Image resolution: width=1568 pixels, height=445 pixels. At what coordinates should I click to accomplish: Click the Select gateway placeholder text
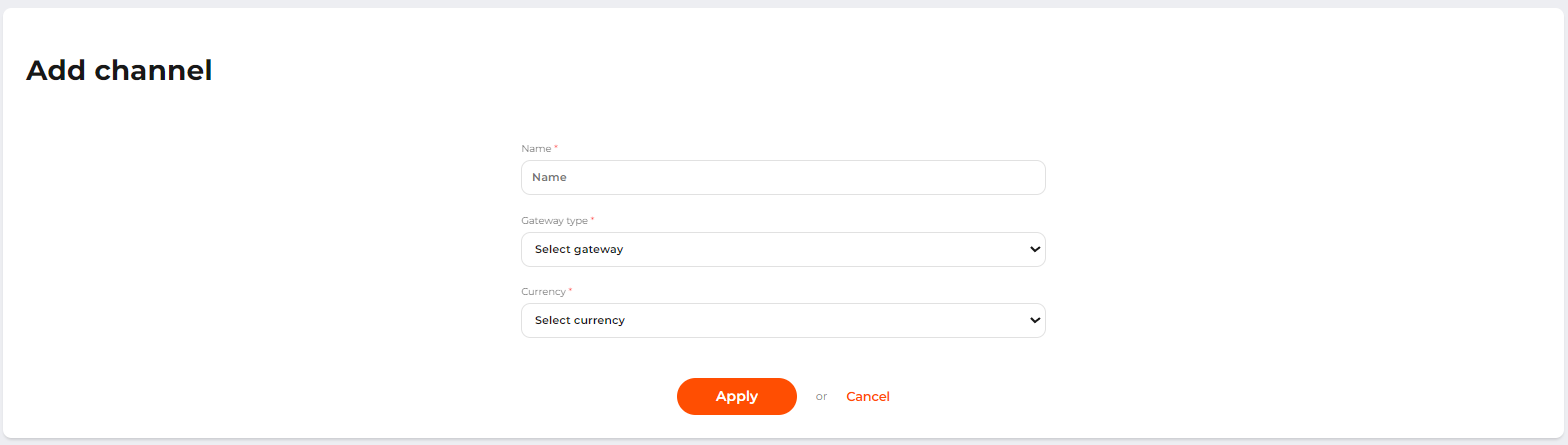tap(579, 250)
